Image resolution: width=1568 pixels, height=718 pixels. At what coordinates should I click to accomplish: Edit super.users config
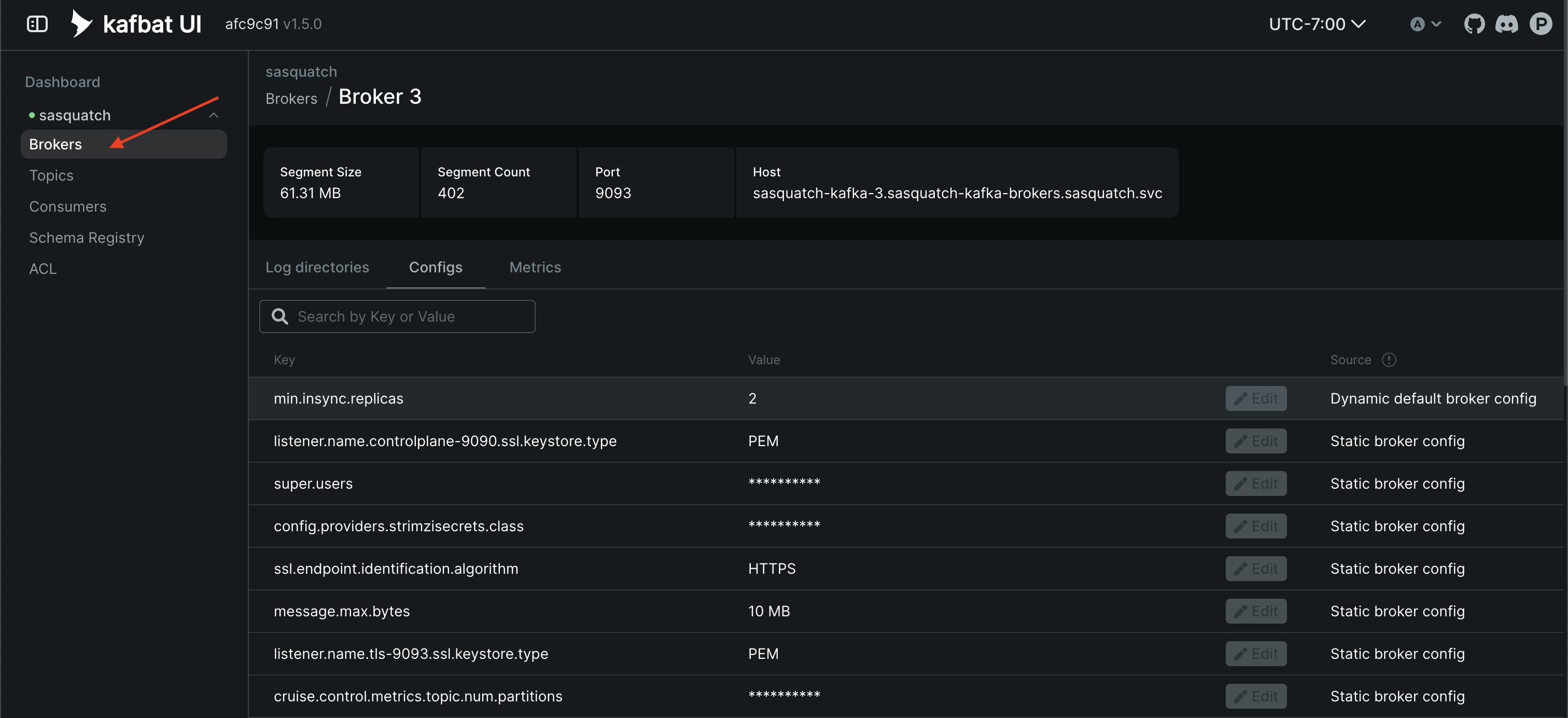pos(1256,484)
